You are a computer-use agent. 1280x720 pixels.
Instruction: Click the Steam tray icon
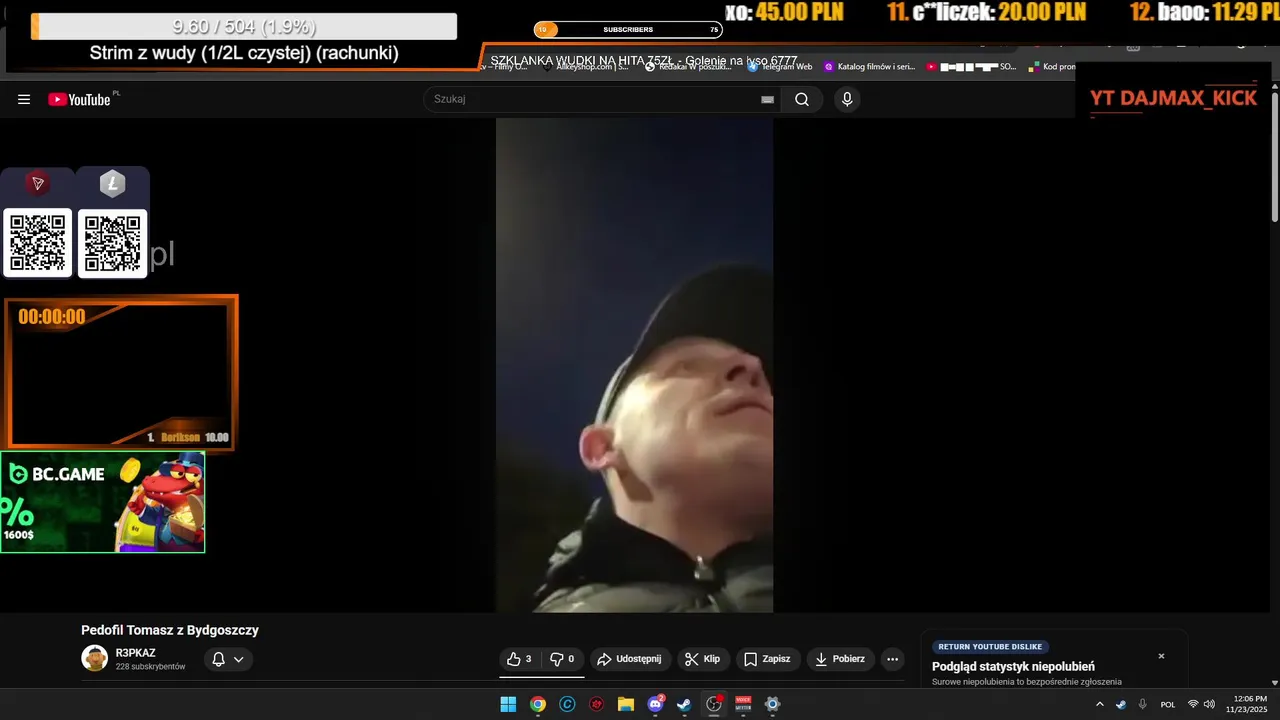click(1121, 704)
